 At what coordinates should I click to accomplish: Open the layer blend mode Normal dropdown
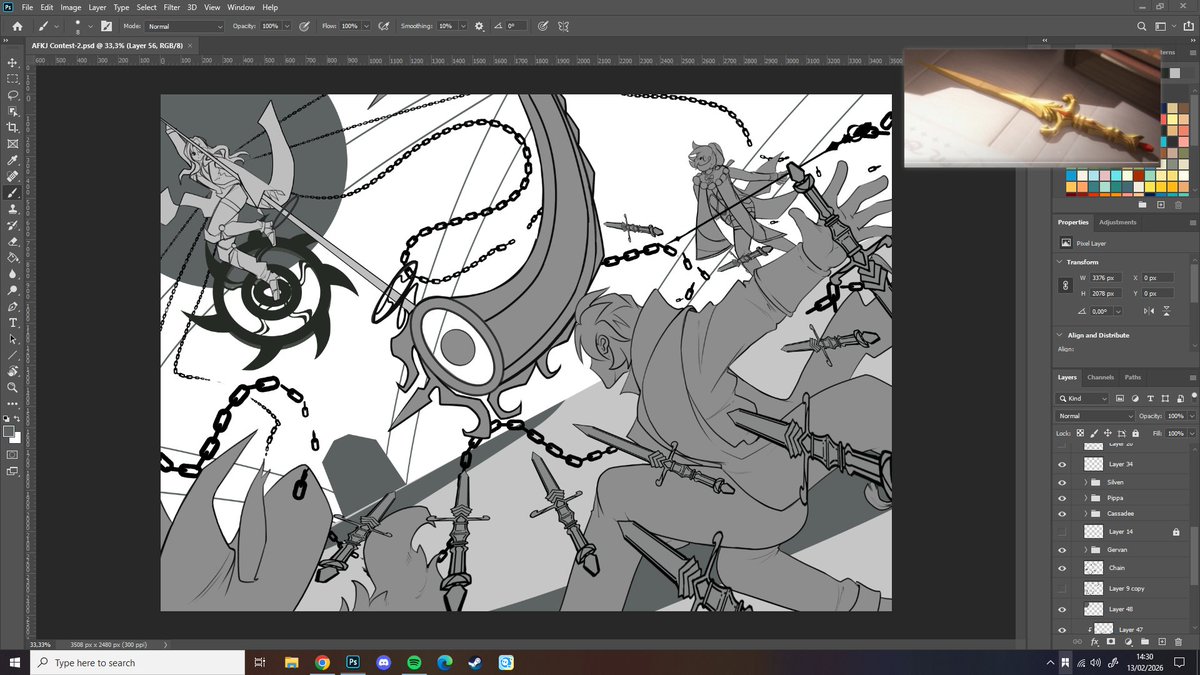(1095, 416)
